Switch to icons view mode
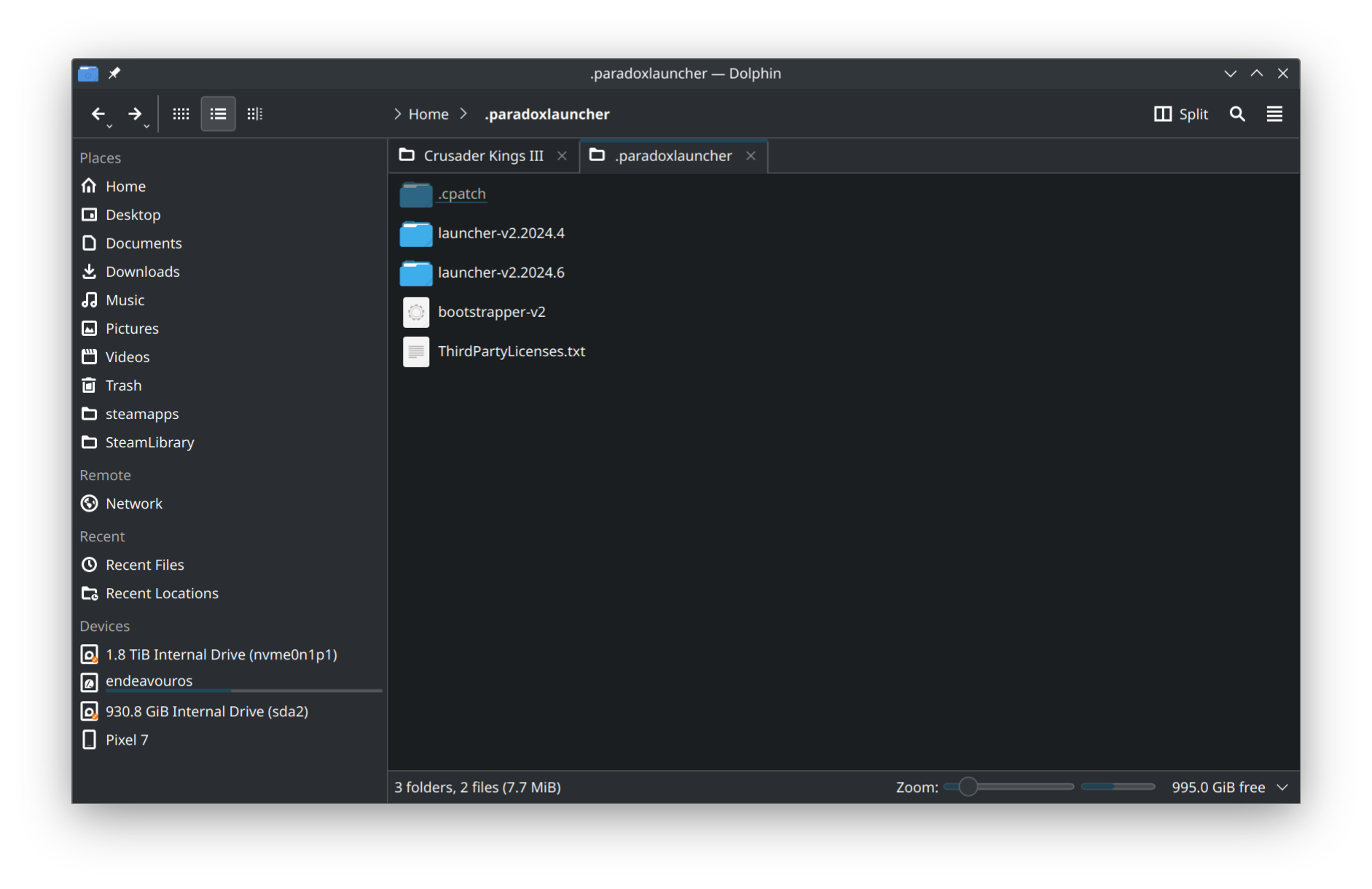Screen dimensions: 1372x889 tap(181, 114)
